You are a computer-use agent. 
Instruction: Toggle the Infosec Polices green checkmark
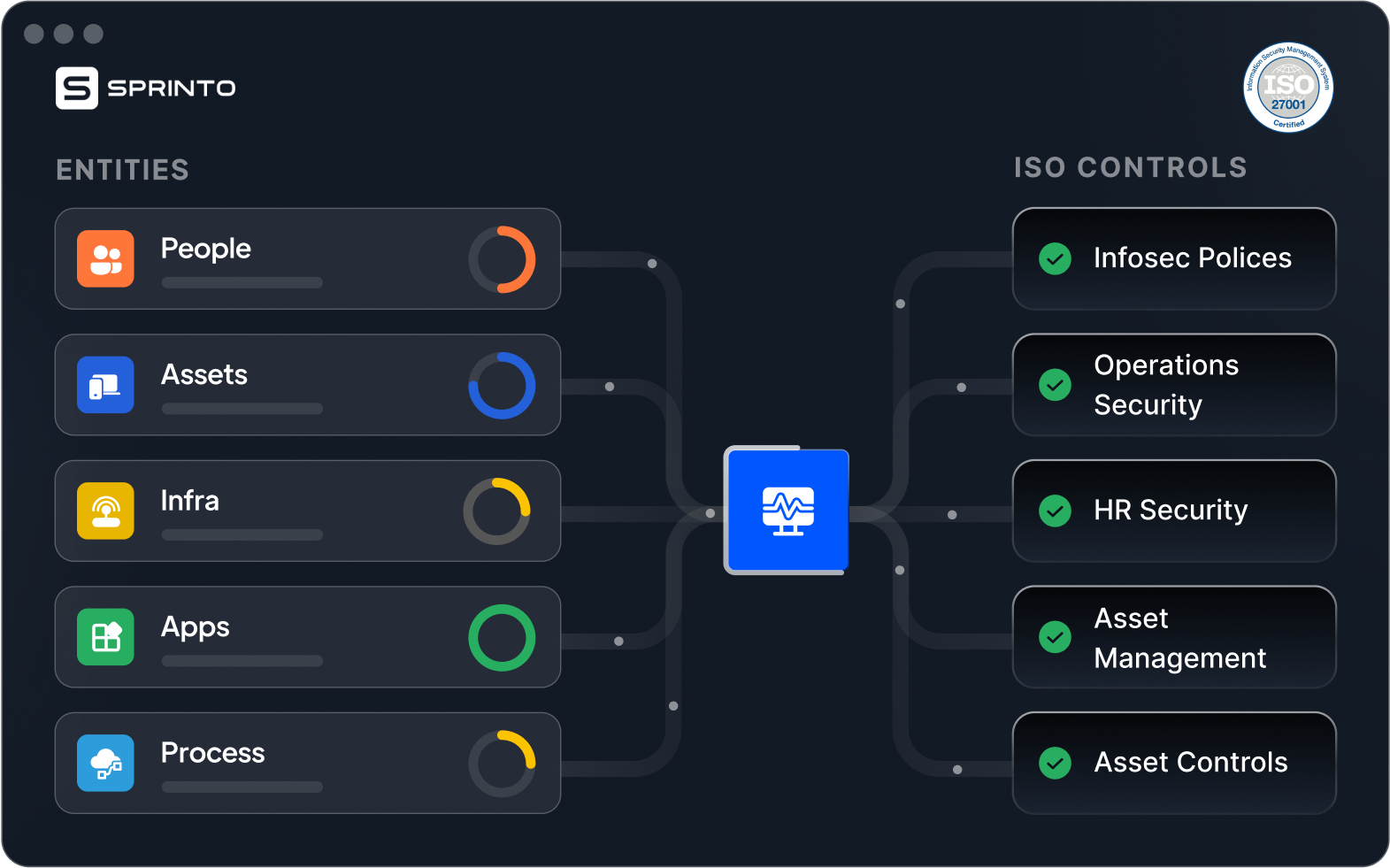(x=1055, y=258)
